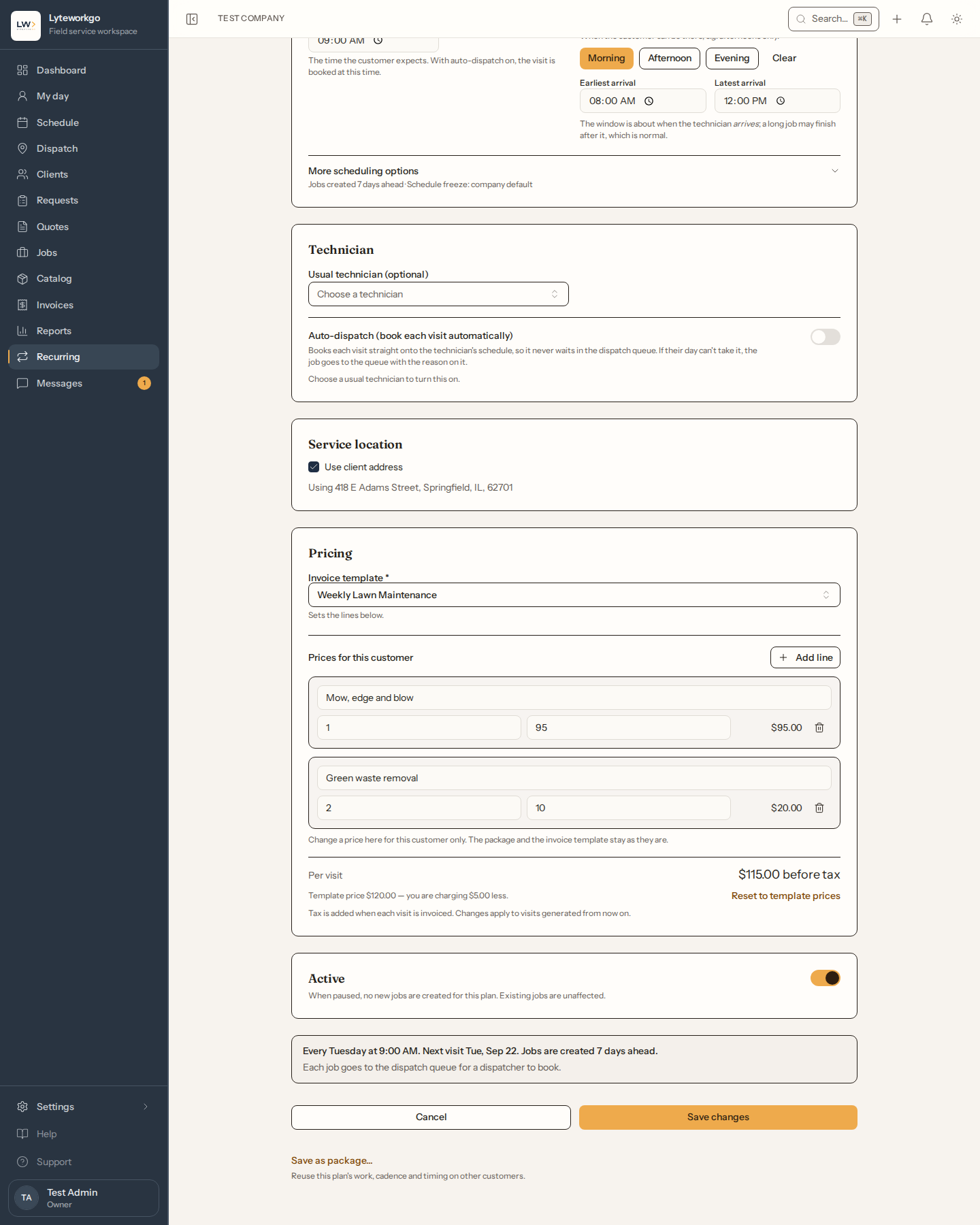Open the clock picker for Latest arrival
980x1225 pixels.
(x=781, y=101)
